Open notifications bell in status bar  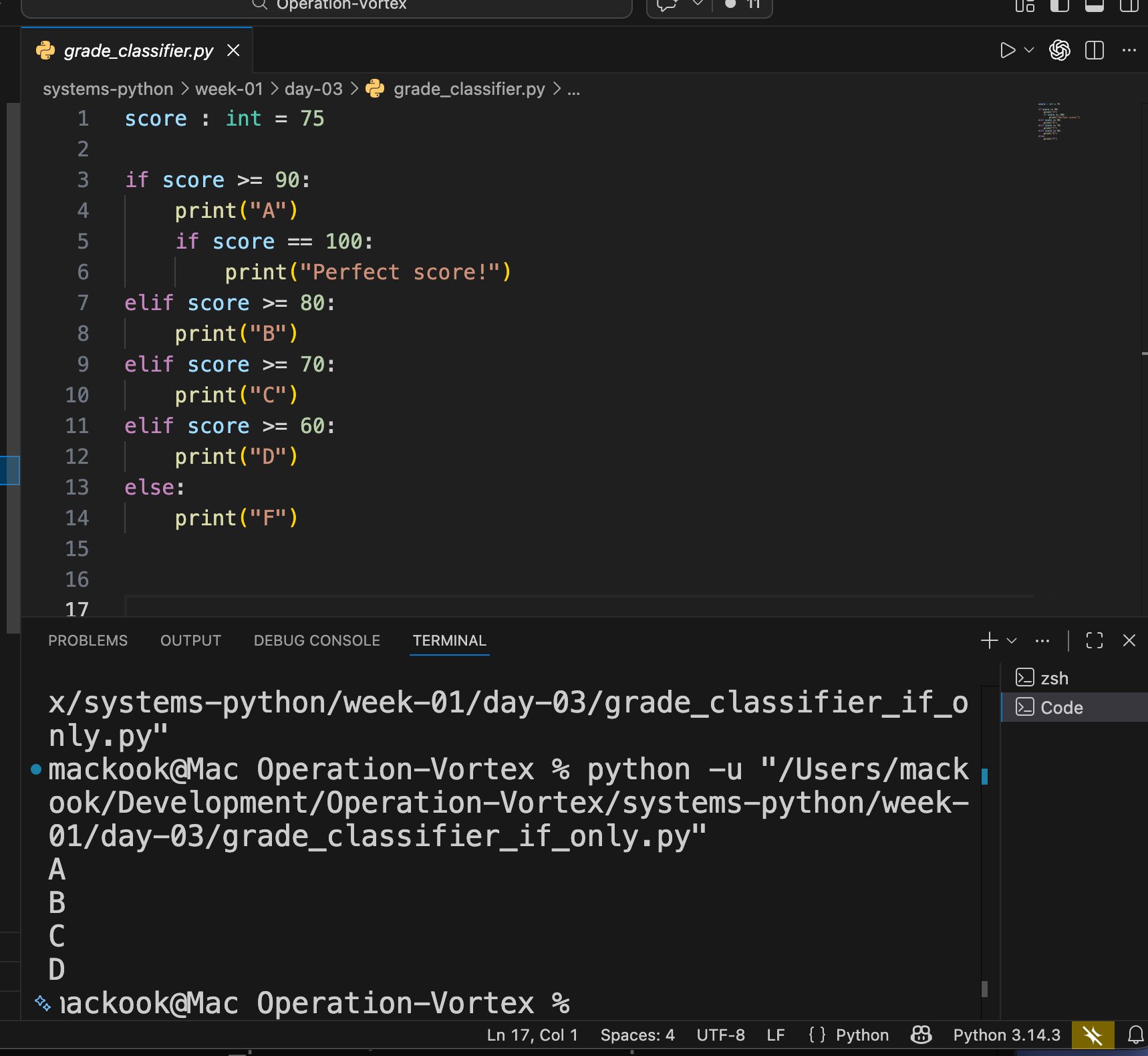(x=1135, y=1035)
